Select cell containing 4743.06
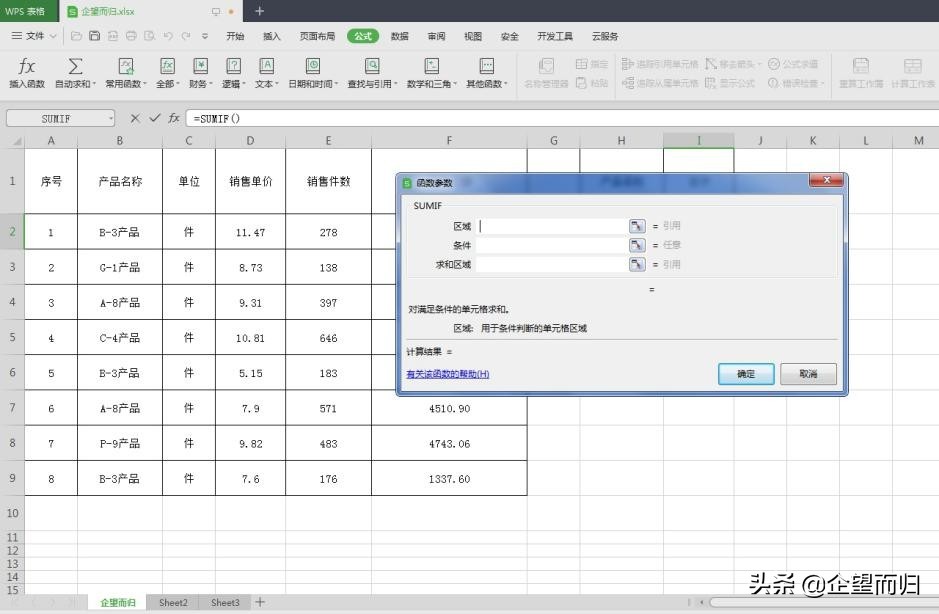The height and width of the screenshot is (614, 939). [449, 444]
